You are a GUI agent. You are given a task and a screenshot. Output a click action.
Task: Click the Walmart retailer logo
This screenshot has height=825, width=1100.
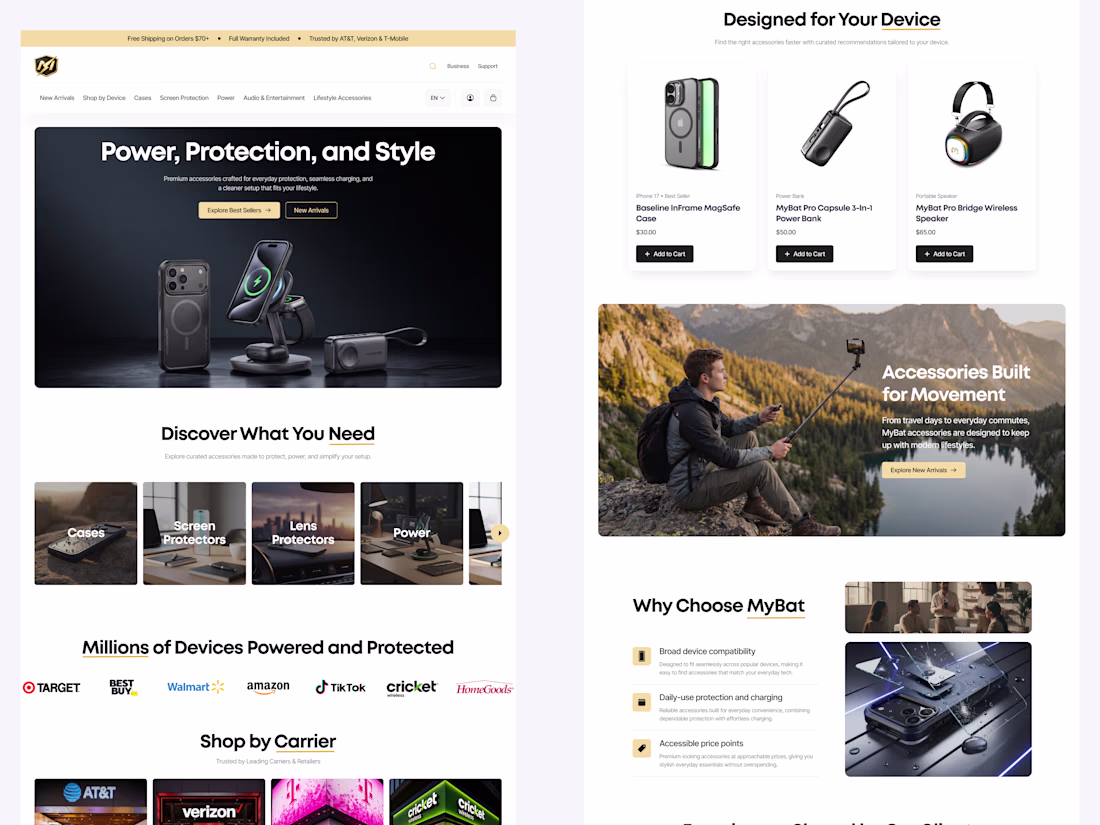coord(196,687)
